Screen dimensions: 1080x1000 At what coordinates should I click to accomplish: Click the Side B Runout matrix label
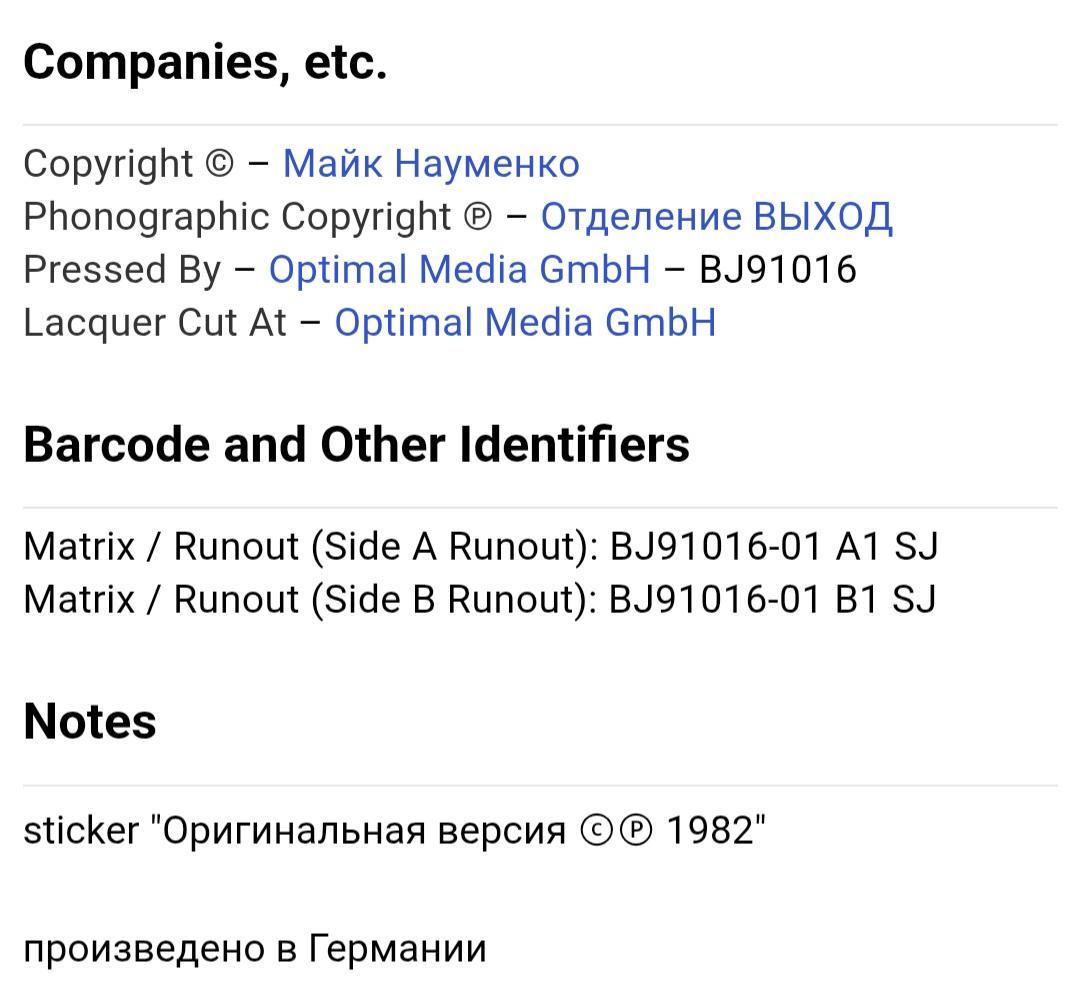pyautogui.click(x=310, y=599)
